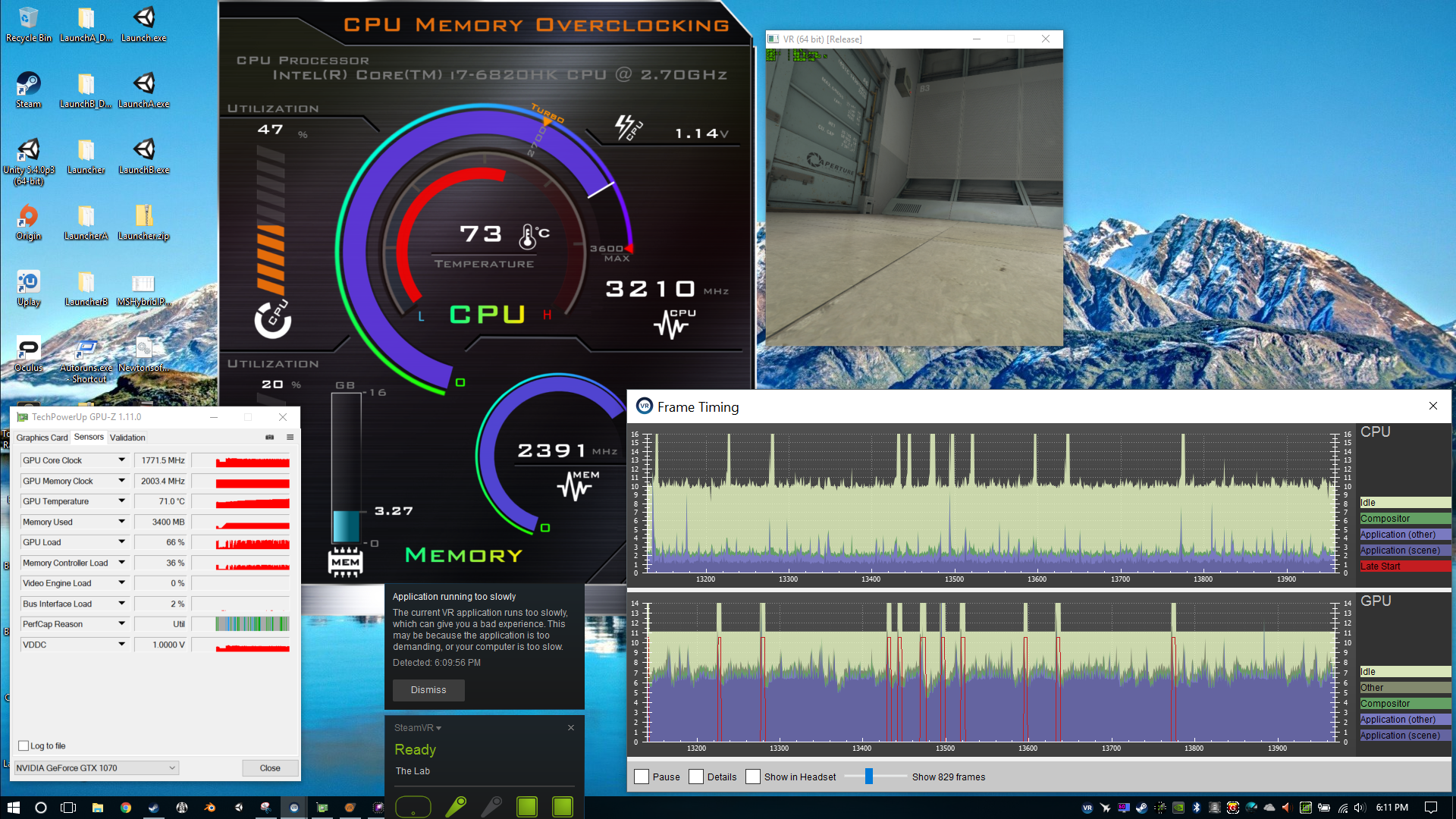The height and width of the screenshot is (819, 1456).
Task: Select the Oculus desktop shortcut
Action: [x=28, y=354]
